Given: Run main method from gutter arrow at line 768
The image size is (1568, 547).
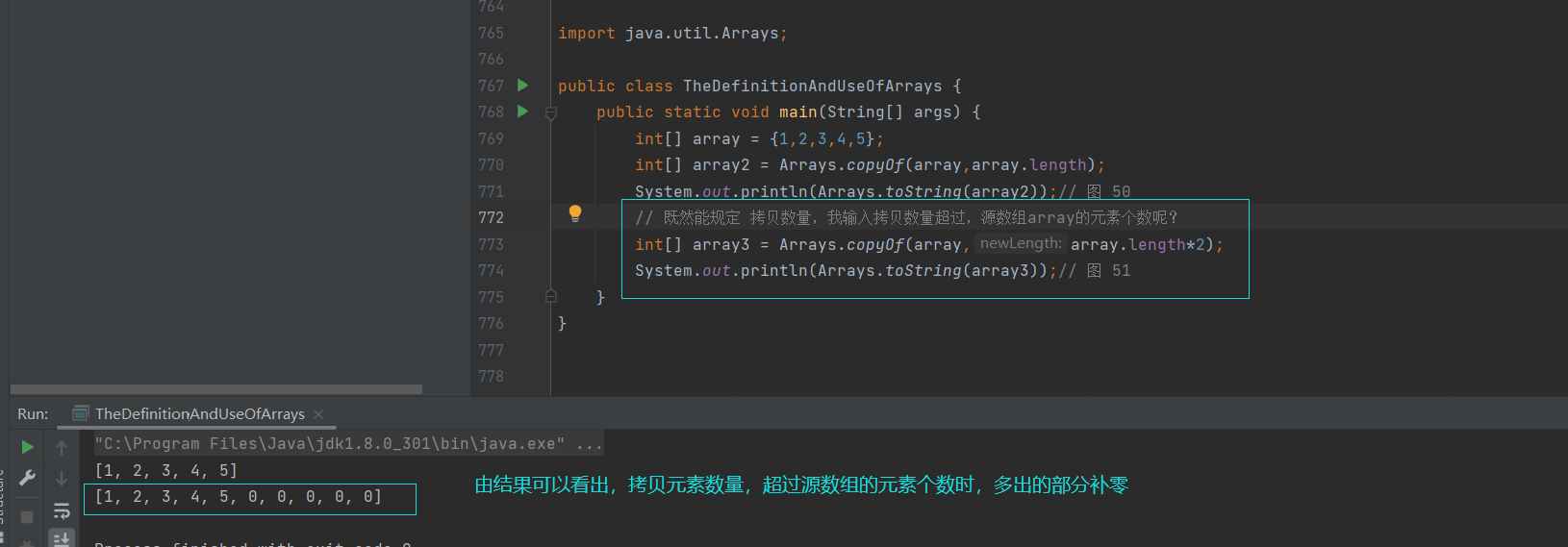Looking at the screenshot, I should (522, 112).
